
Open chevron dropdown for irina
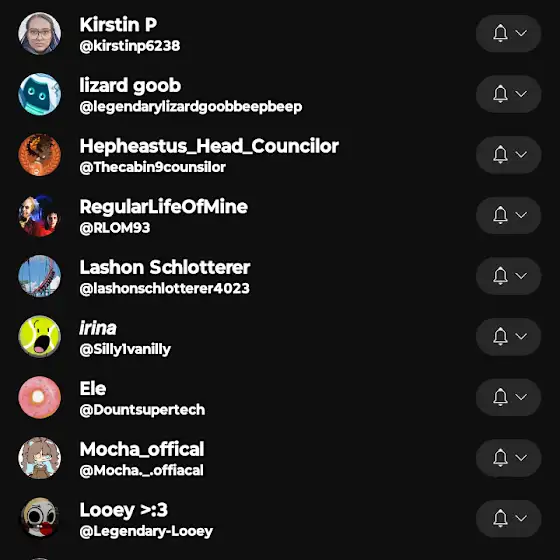tap(521, 336)
